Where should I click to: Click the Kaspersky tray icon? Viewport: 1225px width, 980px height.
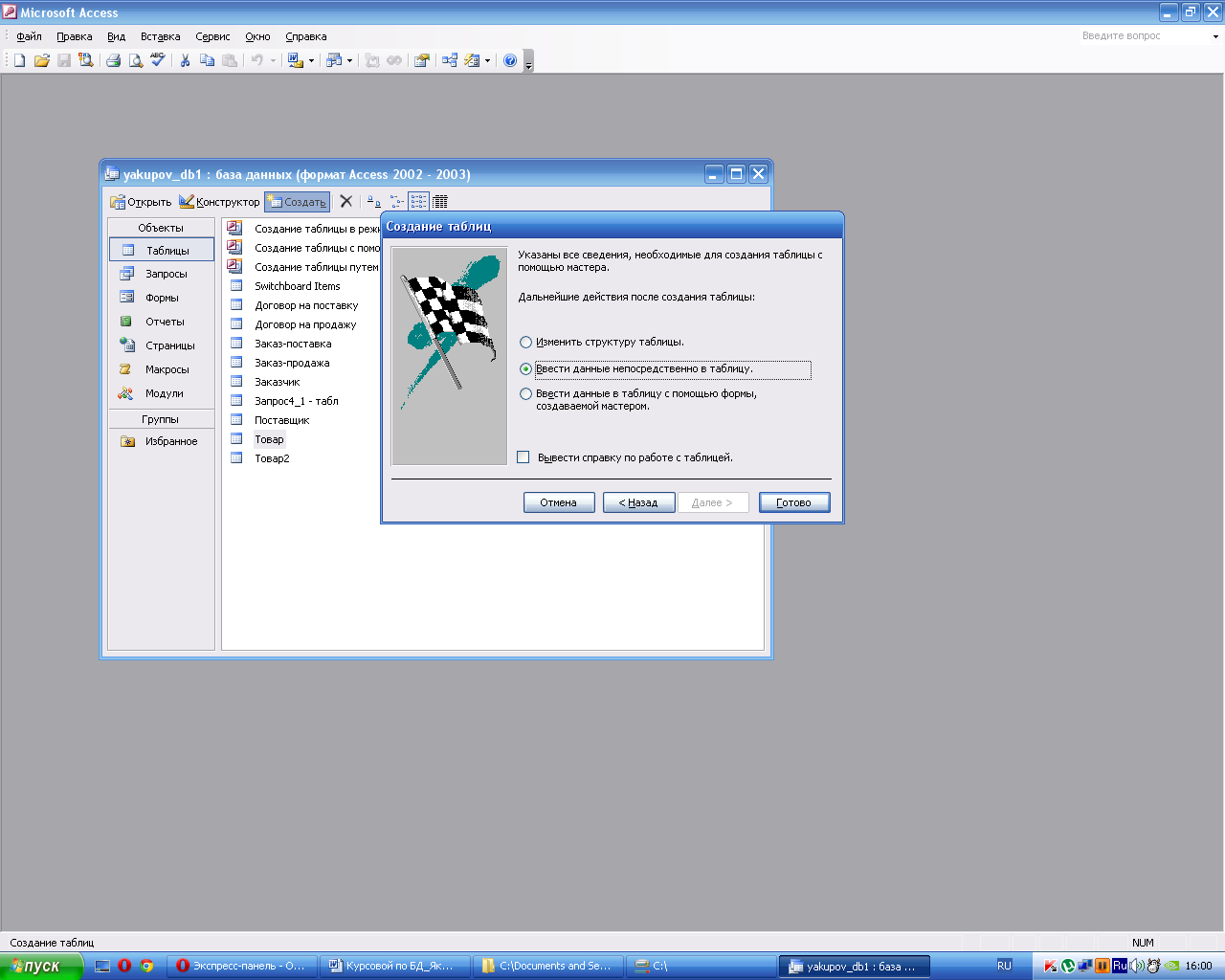tap(1050, 966)
